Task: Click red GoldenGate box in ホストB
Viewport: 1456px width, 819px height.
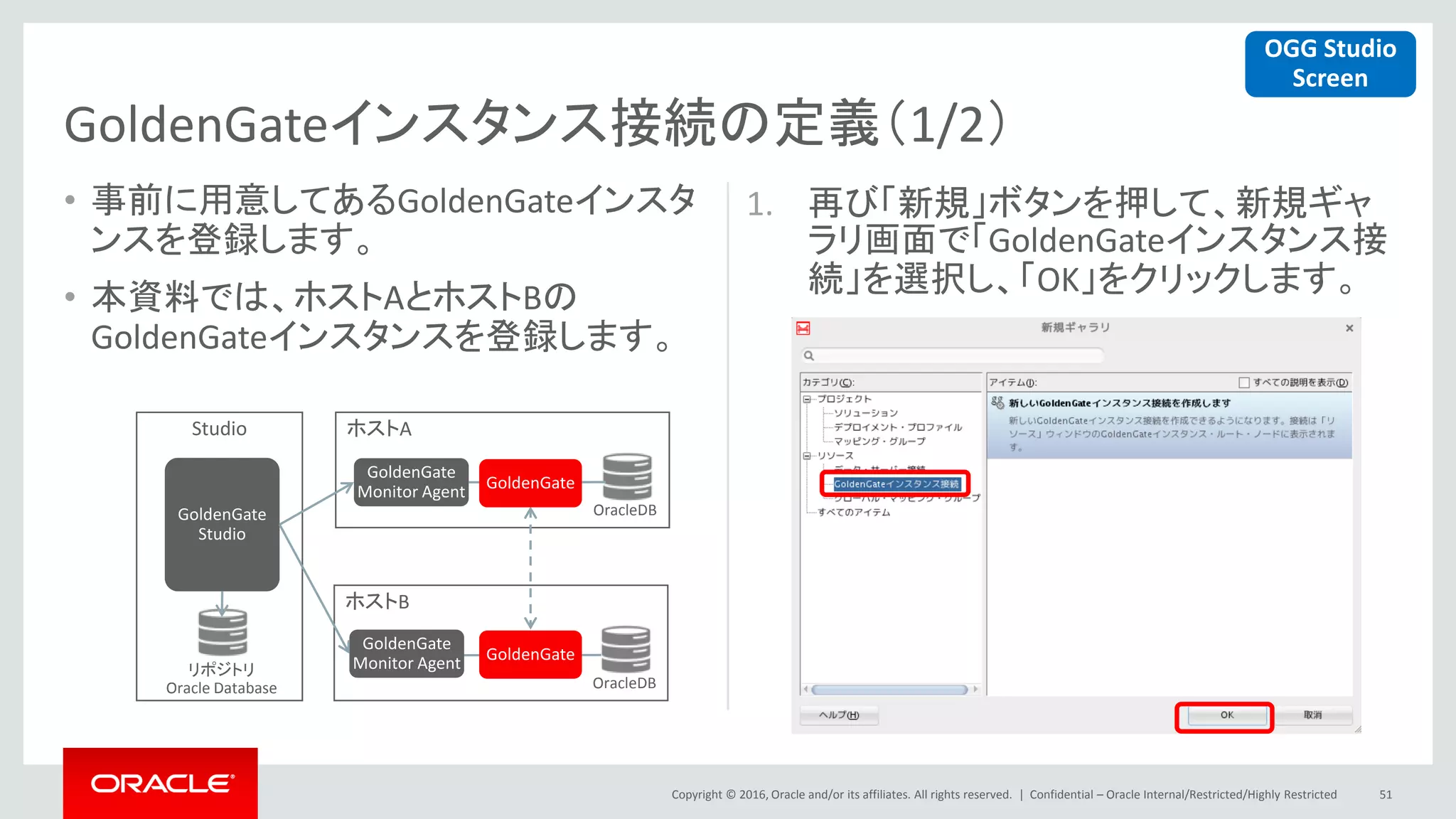Action: click(530, 654)
